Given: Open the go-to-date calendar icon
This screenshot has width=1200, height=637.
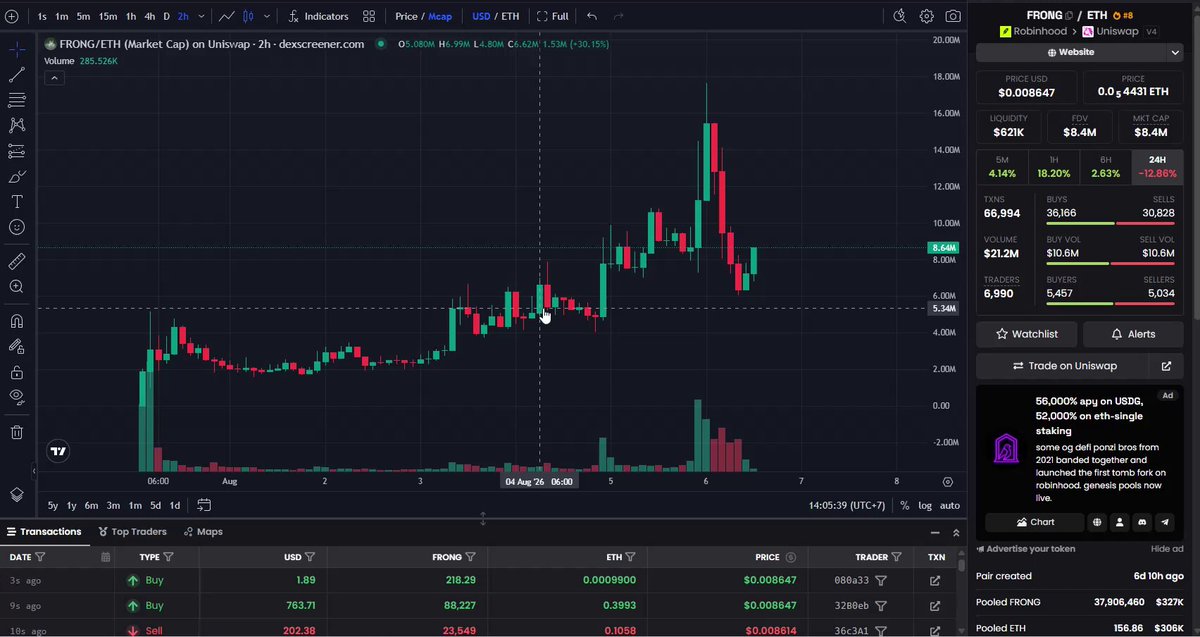Looking at the screenshot, I should (204, 505).
